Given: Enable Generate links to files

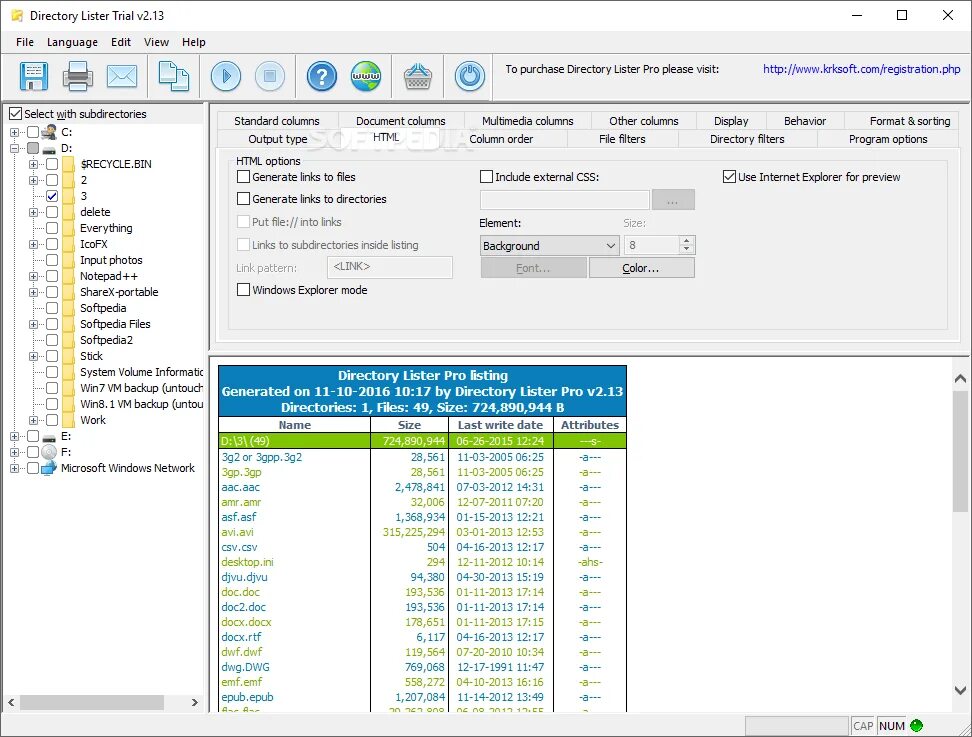Looking at the screenshot, I should tap(244, 177).
